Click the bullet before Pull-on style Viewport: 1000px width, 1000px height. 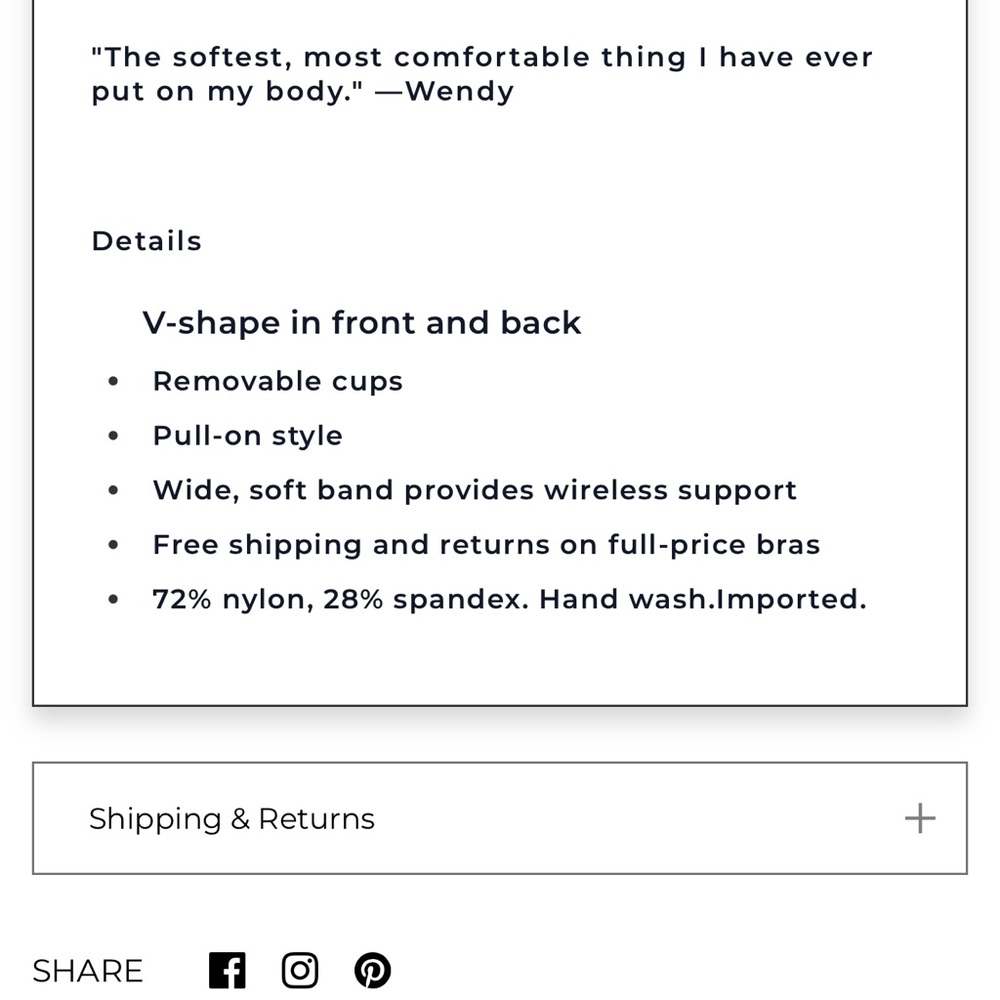click(113, 436)
